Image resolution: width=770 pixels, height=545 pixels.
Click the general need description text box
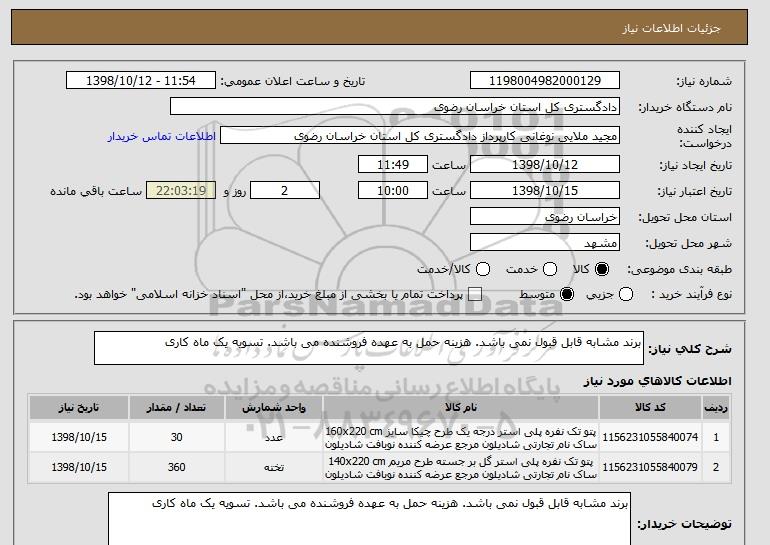coord(369,348)
